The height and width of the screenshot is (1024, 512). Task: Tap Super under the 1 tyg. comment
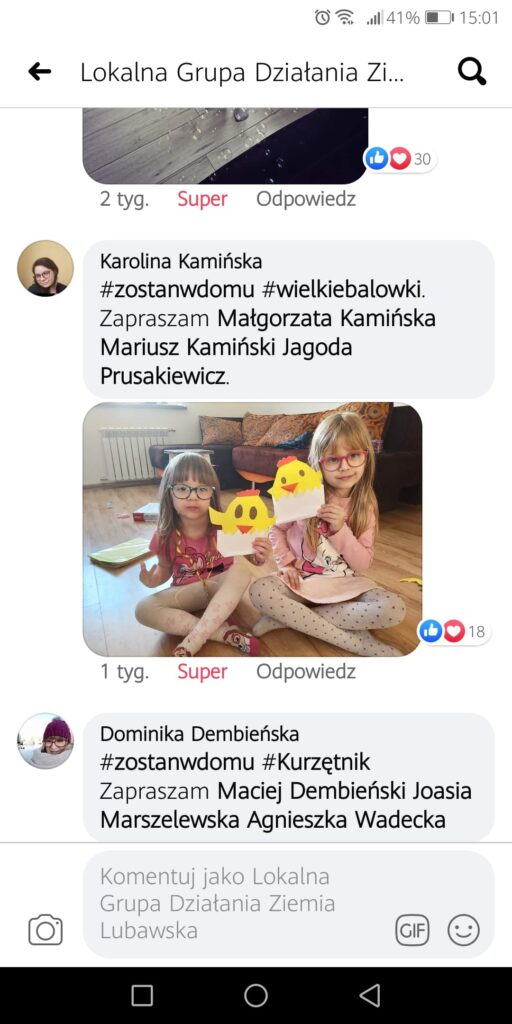[202, 671]
